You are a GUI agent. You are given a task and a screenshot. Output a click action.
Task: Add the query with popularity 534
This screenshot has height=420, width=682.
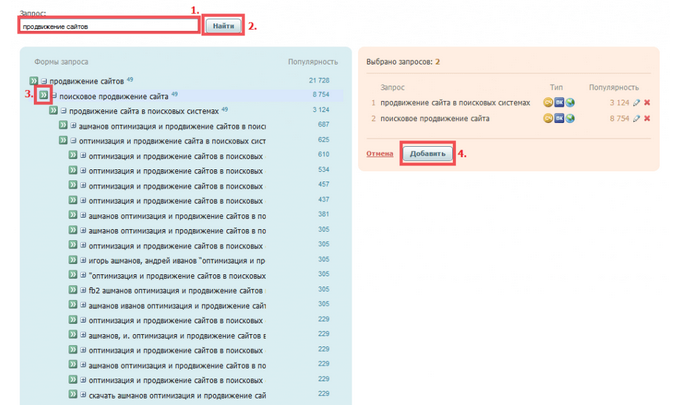tap(73, 170)
